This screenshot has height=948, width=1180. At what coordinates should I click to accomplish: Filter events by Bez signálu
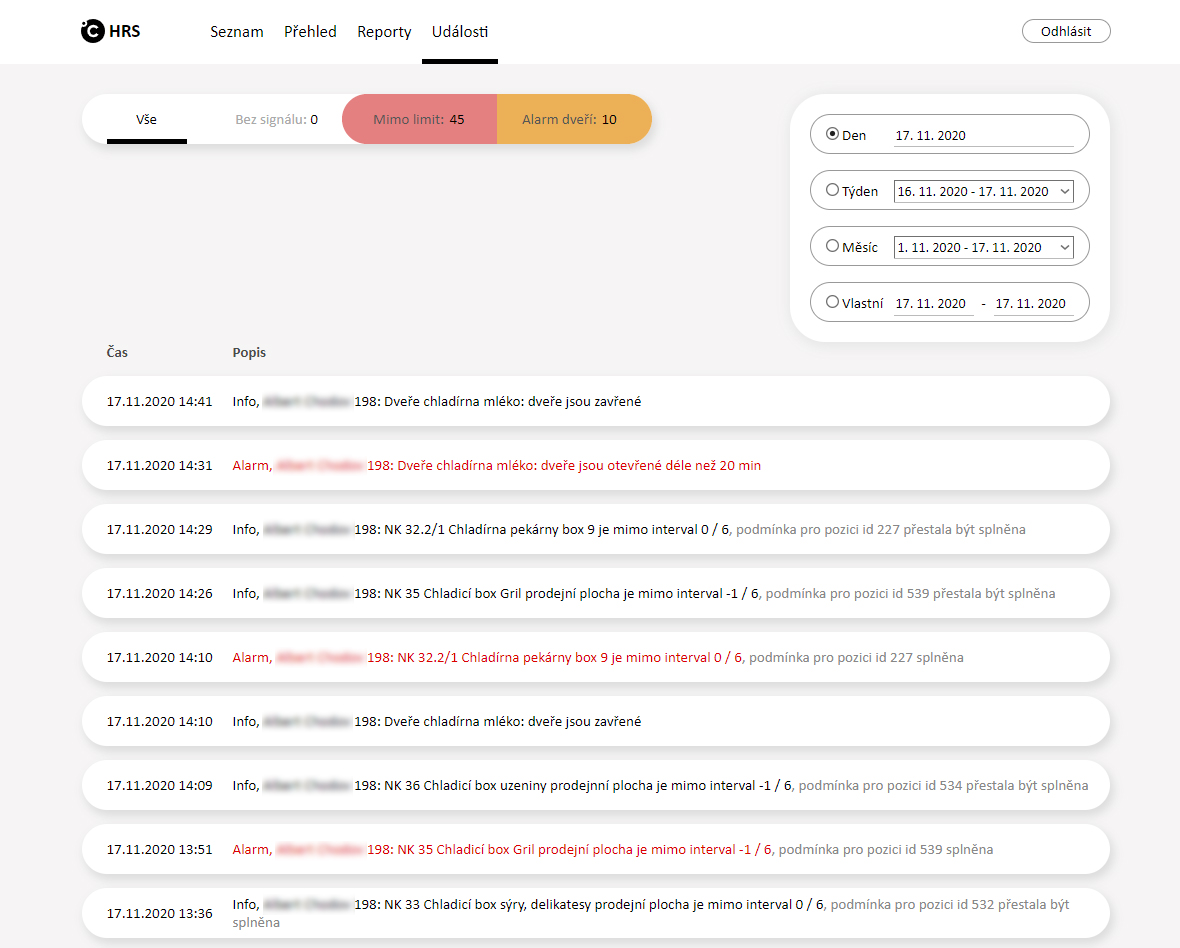coord(276,120)
